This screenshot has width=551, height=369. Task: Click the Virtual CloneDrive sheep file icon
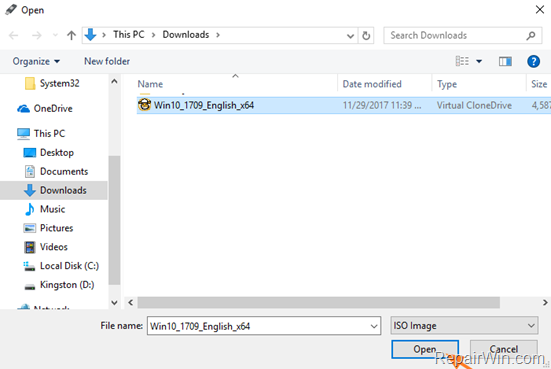(144, 105)
